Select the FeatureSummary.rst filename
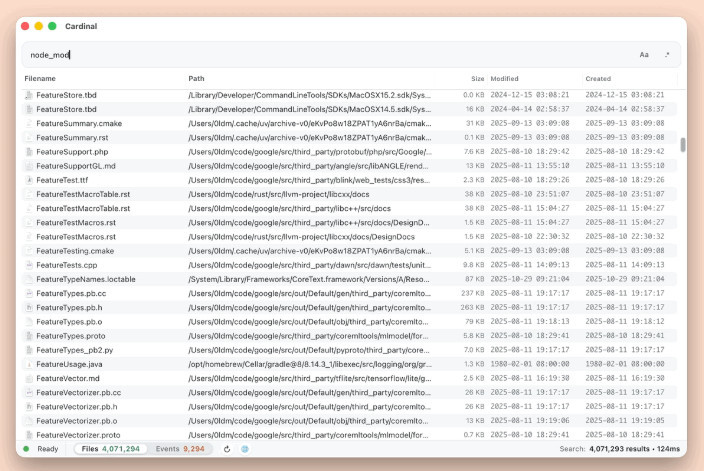 [72, 137]
